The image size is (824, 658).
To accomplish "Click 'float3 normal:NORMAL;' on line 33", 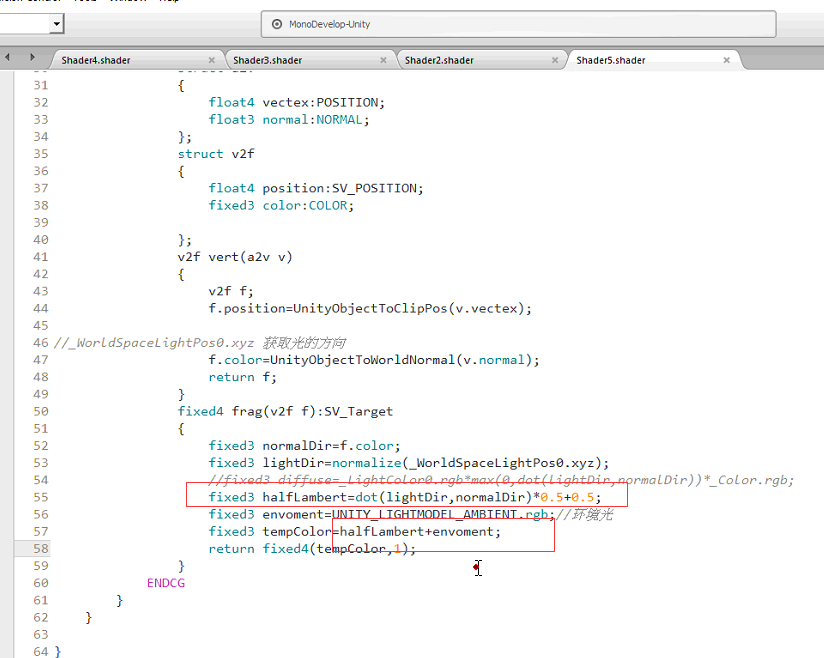I will click(x=289, y=120).
